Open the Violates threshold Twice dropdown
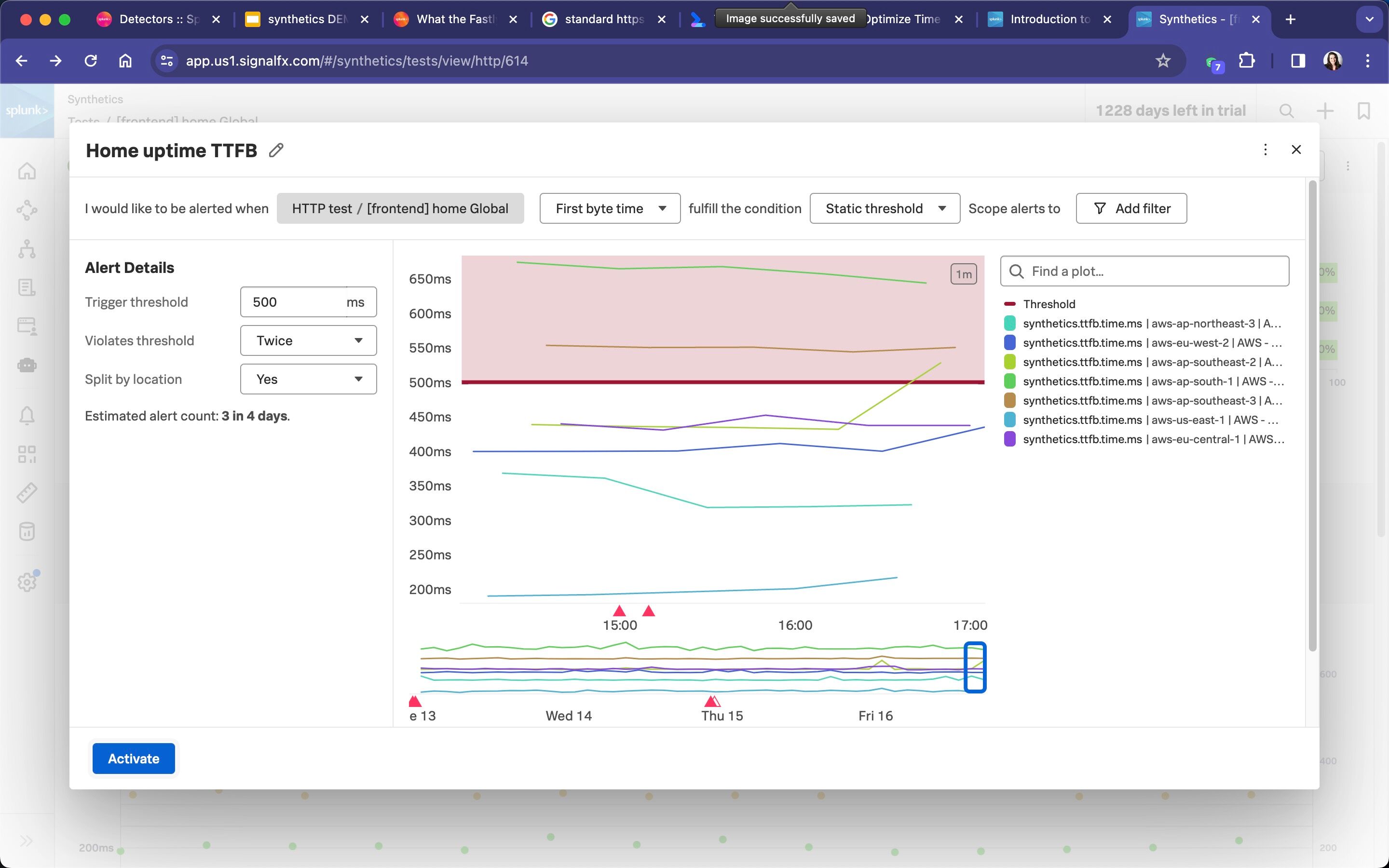 [308, 340]
